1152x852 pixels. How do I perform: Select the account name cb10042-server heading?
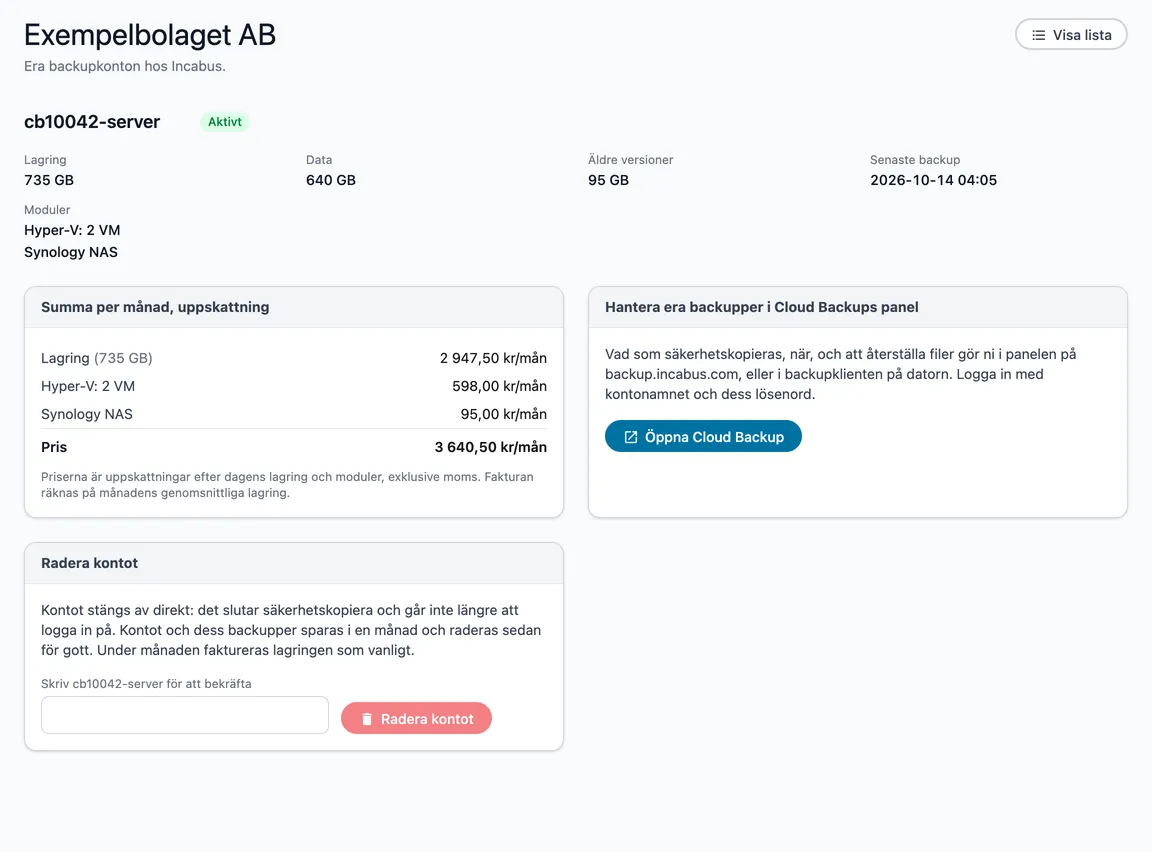pos(92,122)
